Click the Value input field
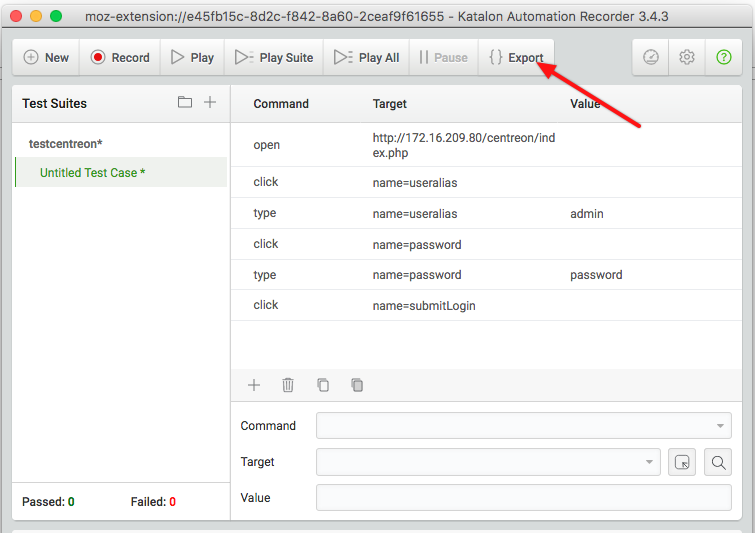The width and height of the screenshot is (755, 533). coord(523,498)
